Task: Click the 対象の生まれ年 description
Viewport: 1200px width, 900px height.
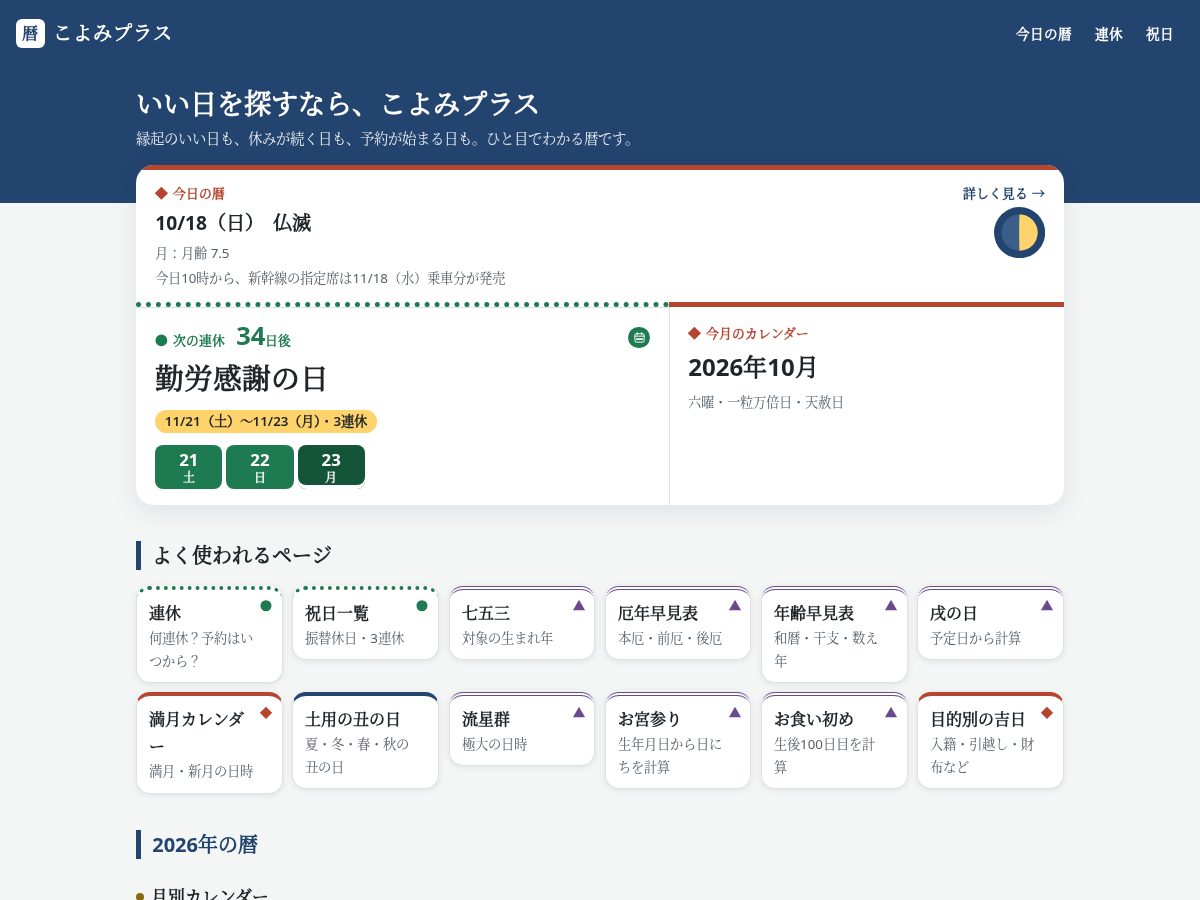Action: 507,638
